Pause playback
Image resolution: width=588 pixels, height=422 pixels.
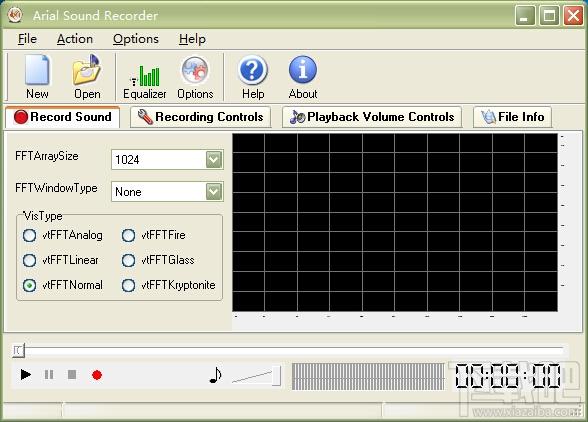point(49,374)
